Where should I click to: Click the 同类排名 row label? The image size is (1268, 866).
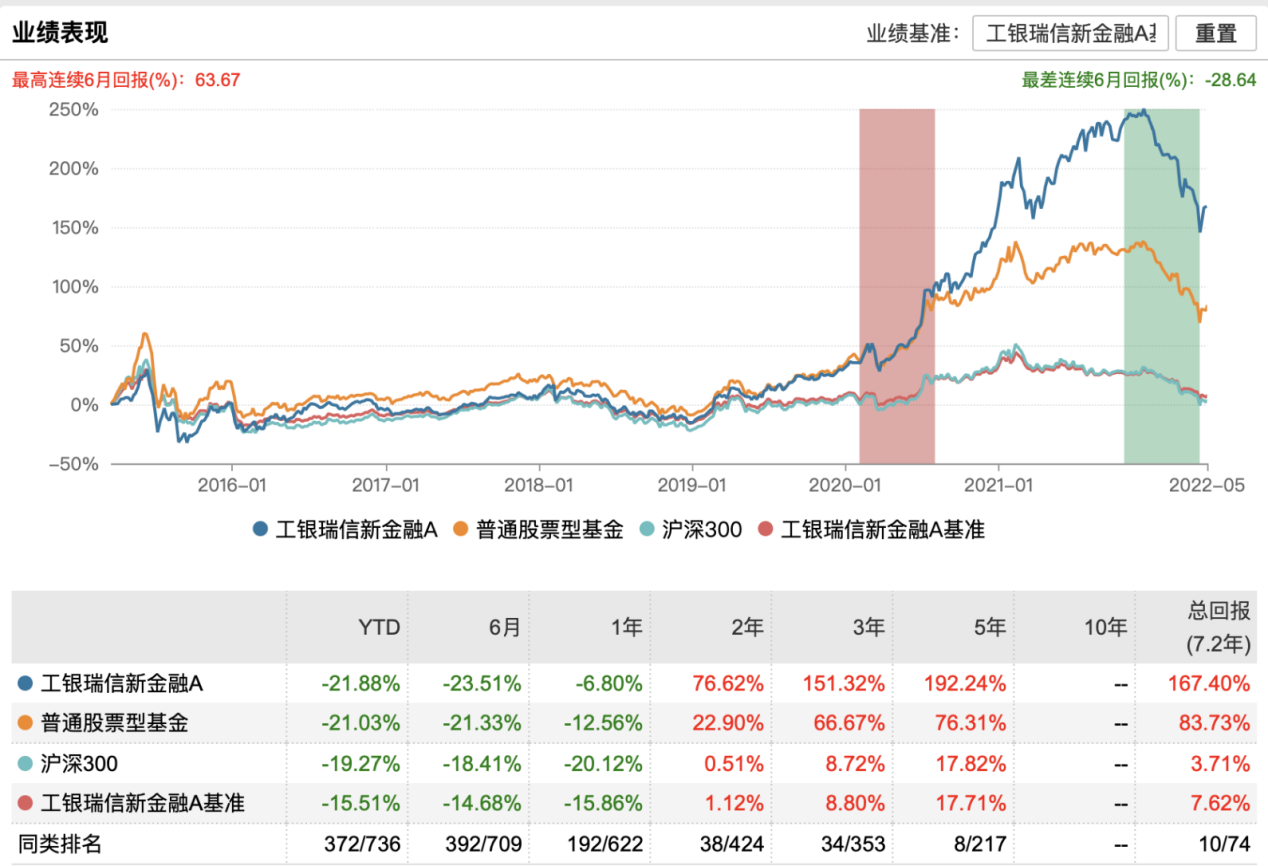pyautogui.click(x=60, y=844)
